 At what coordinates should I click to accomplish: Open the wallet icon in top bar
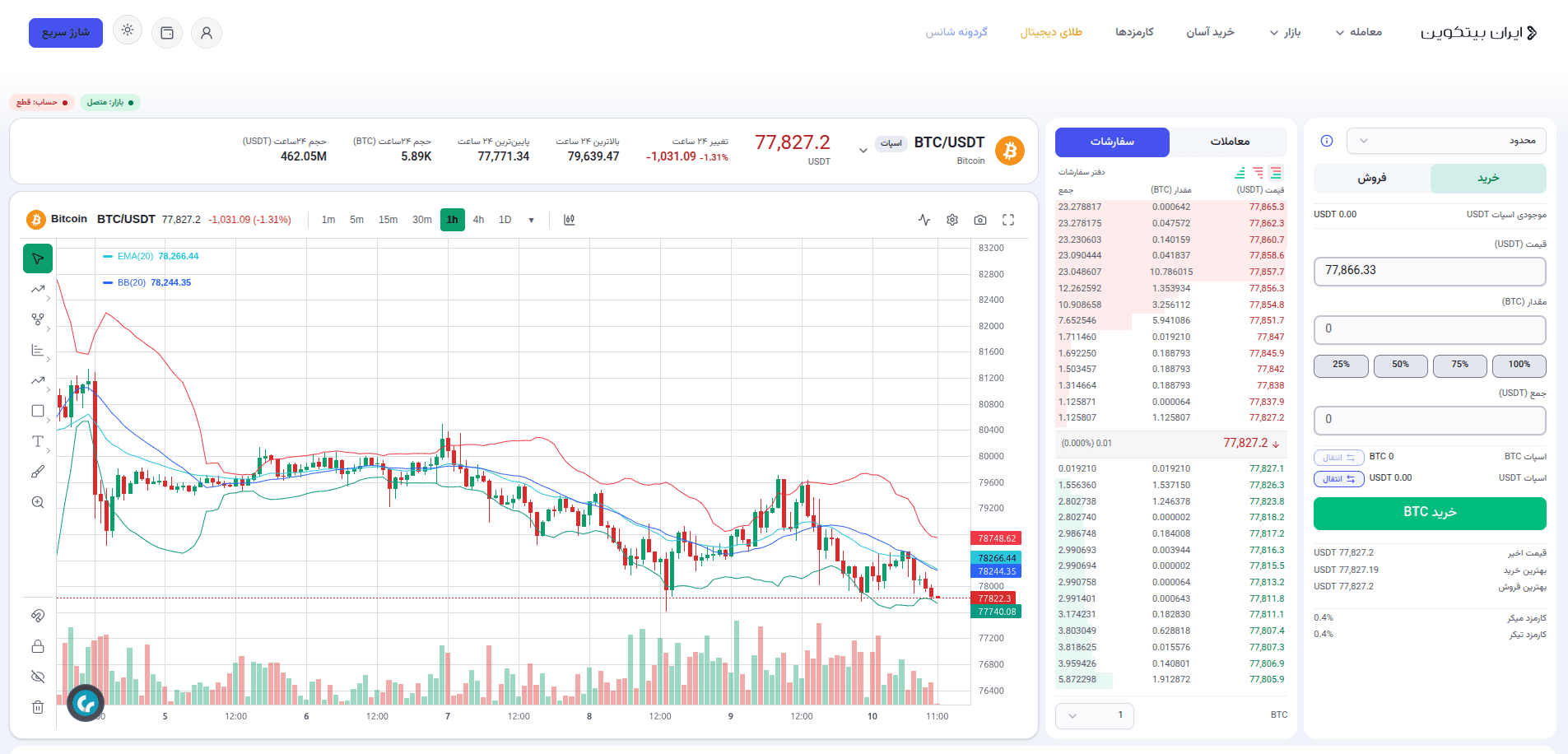(x=167, y=33)
